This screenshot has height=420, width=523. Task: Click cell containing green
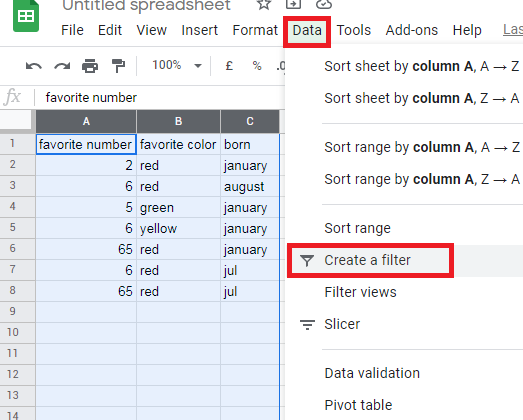178,207
